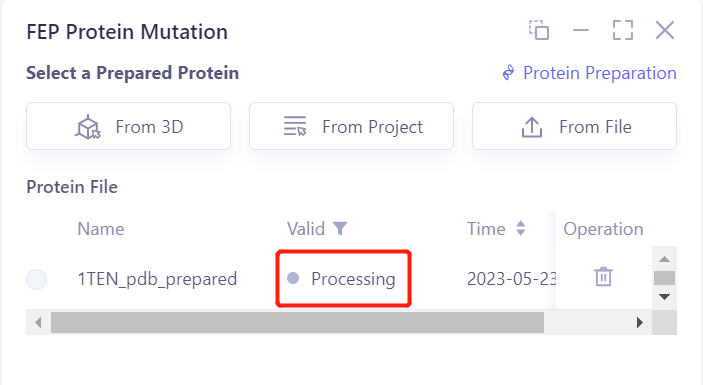This screenshot has height=385, width=703.
Task: Click the Protein Preparation icon
Action: pos(508,73)
